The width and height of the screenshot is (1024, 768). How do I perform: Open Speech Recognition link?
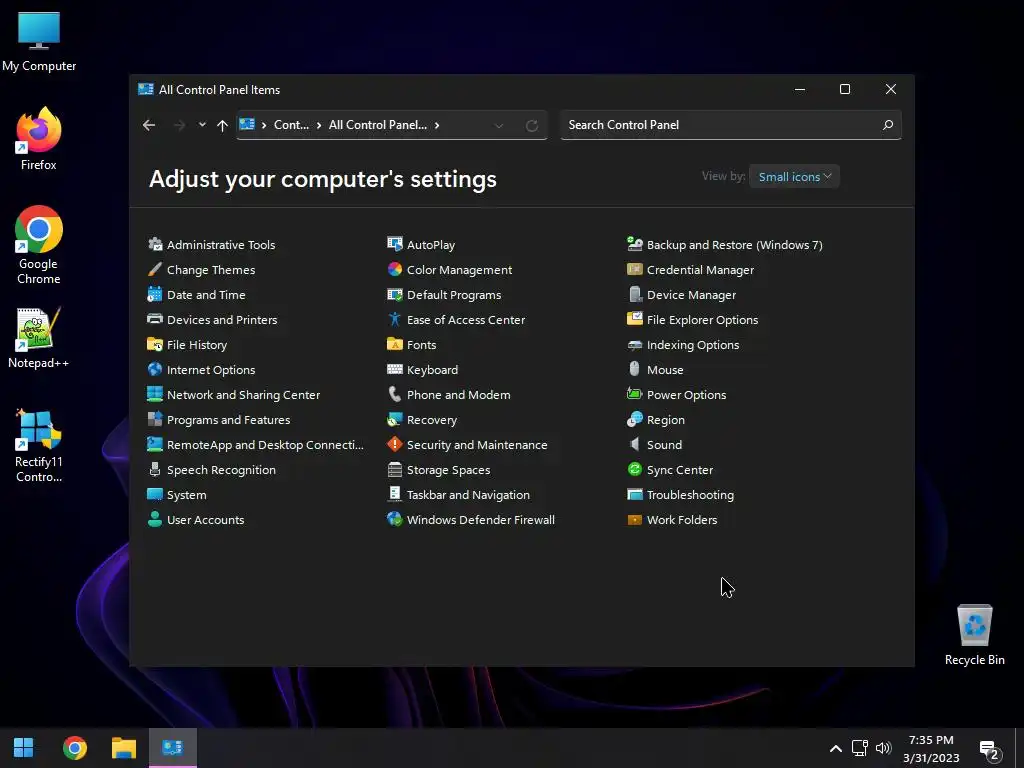tap(221, 470)
